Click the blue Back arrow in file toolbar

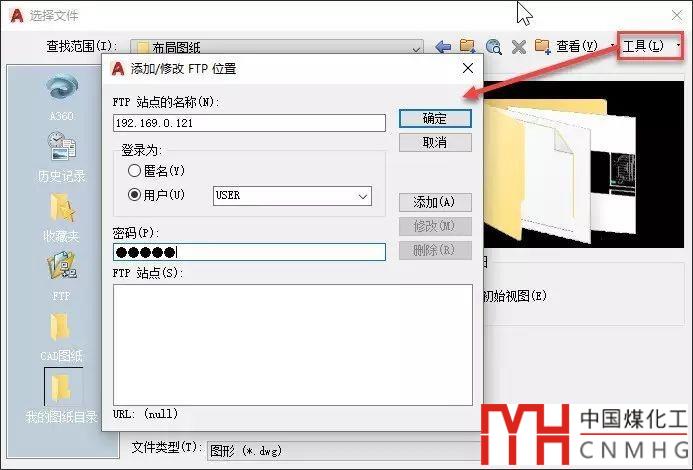(x=443, y=46)
